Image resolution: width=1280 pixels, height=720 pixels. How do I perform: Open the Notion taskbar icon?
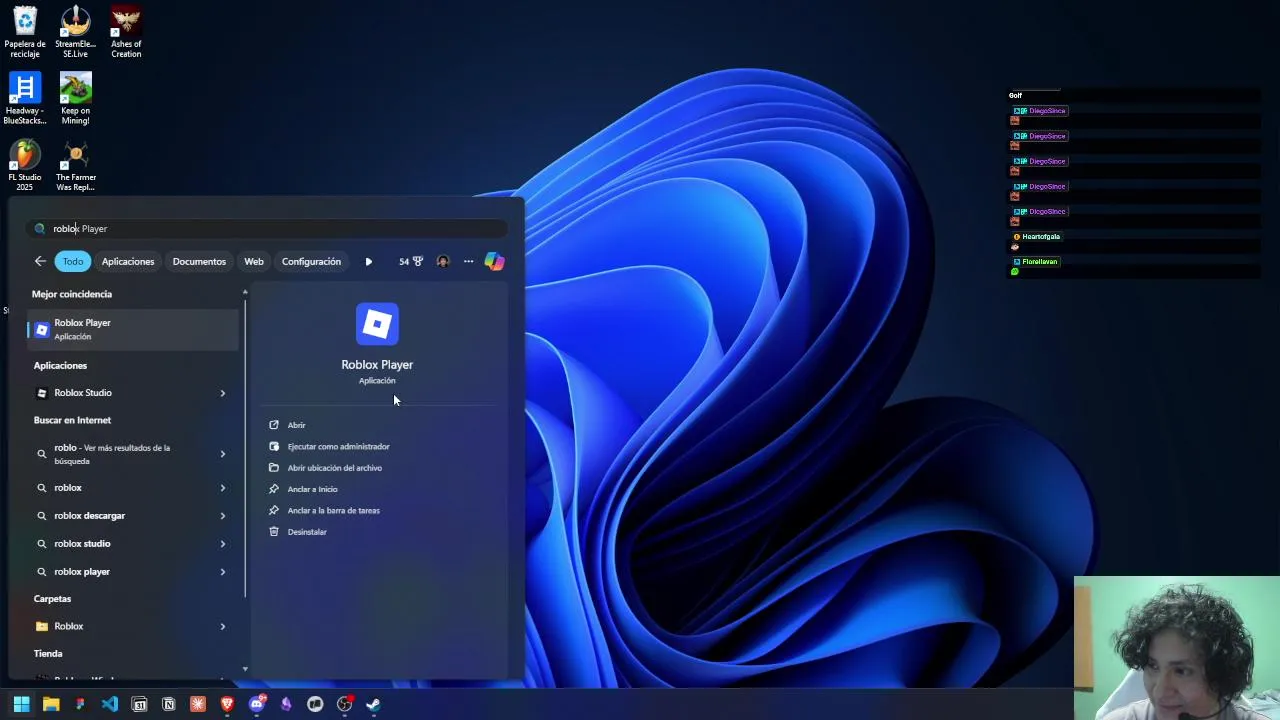[x=168, y=704]
